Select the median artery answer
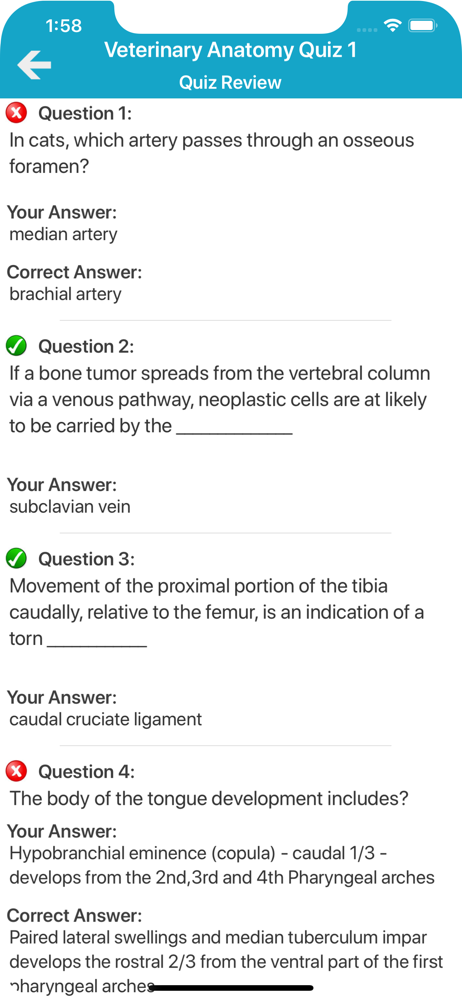This screenshot has height=1000, width=462. [63, 234]
